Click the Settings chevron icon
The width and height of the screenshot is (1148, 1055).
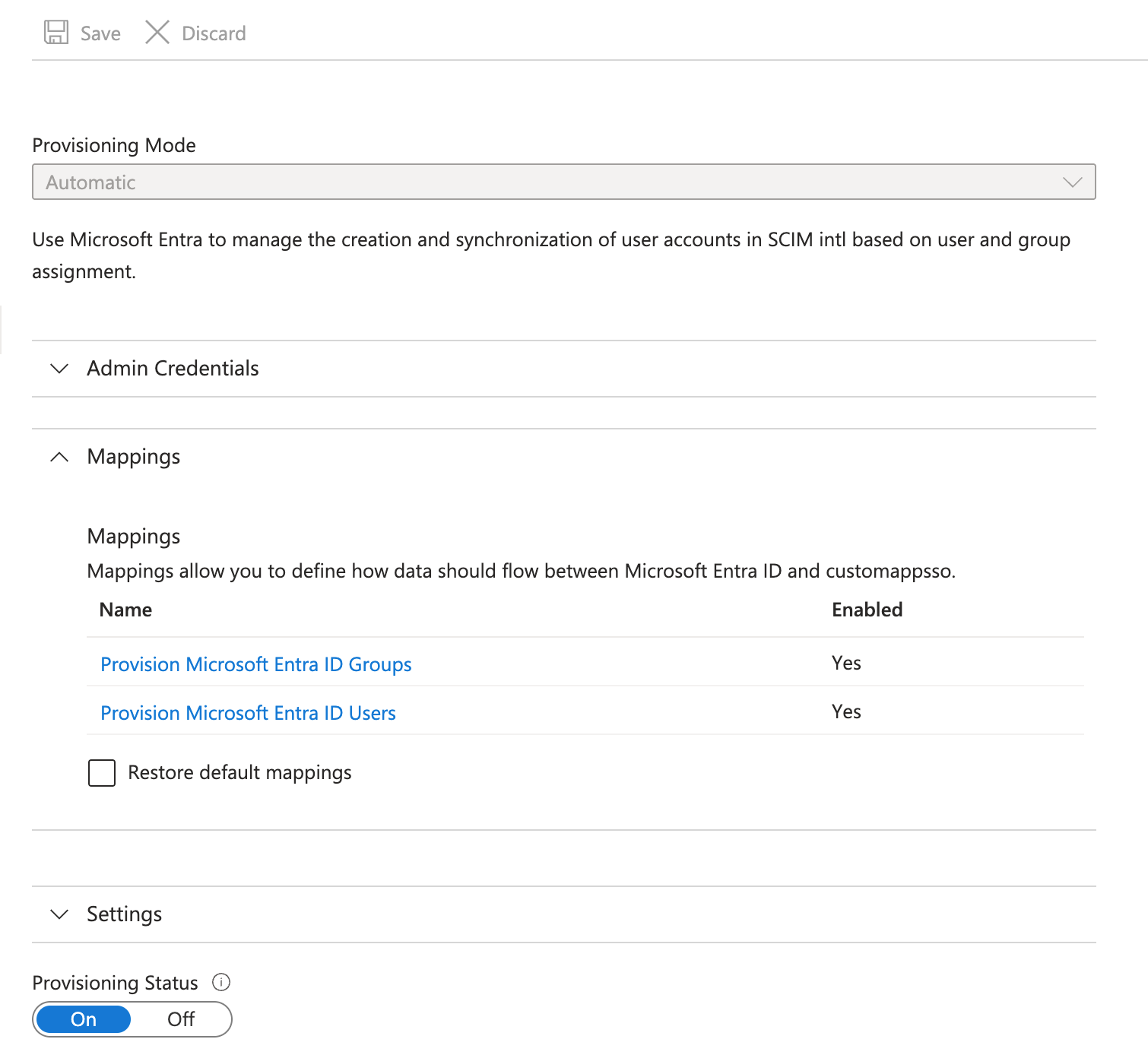coord(59,914)
